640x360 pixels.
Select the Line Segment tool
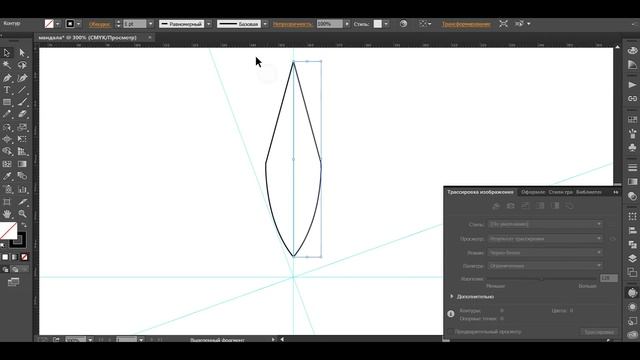point(22,90)
